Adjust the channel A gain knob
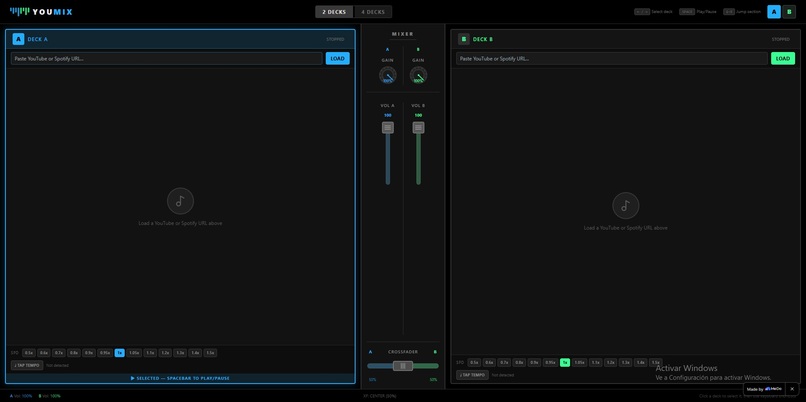806x402 pixels. 388,76
